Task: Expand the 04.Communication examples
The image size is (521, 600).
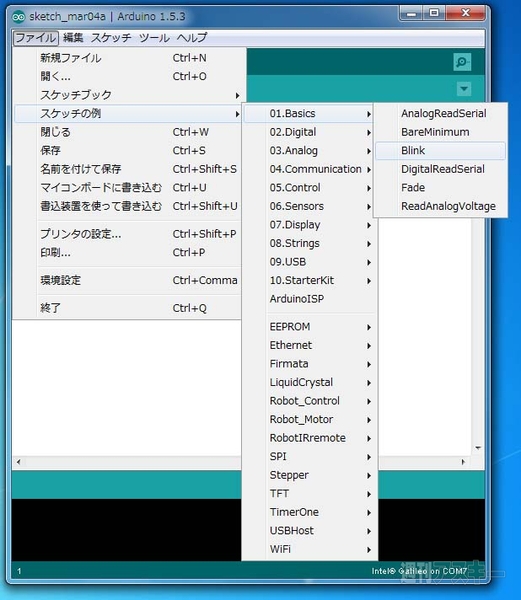Action: [309, 169]
